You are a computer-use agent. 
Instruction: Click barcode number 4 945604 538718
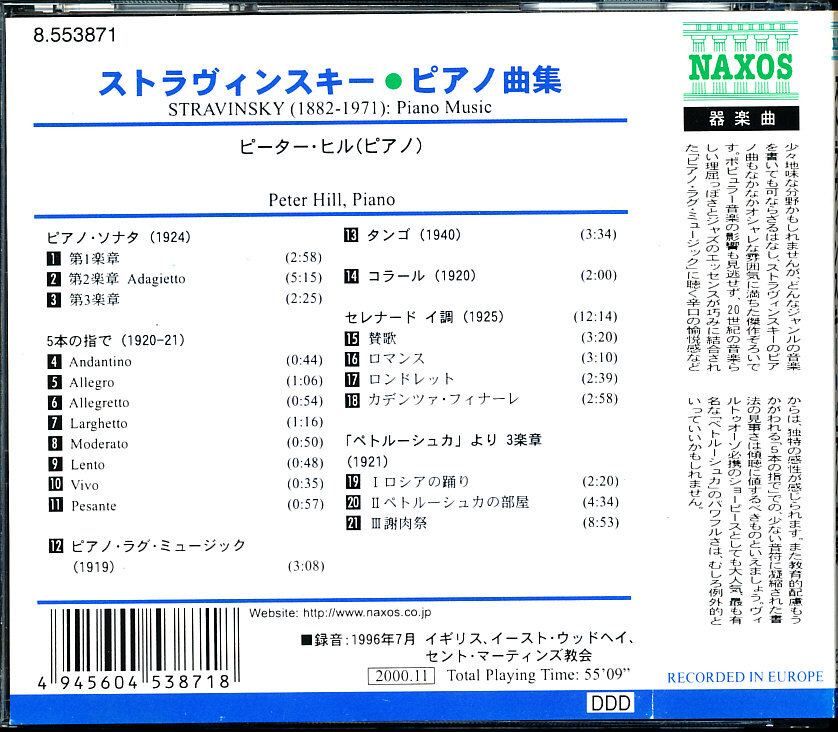tap(134, 682)
